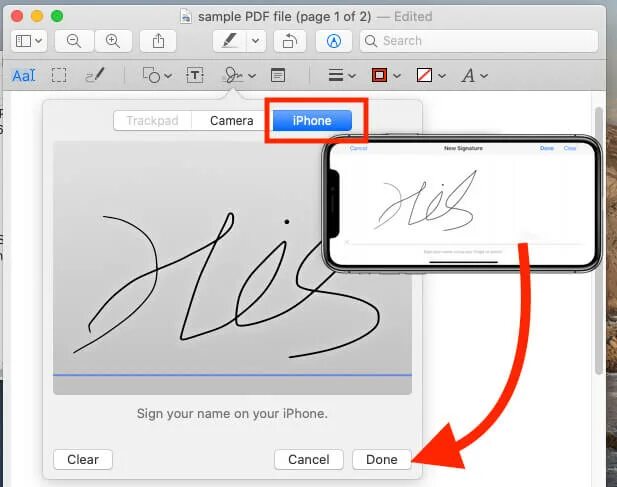617x487 pixels.
Task: Rotate the page with the Rotate icon
Action: (x=290, y=41)
